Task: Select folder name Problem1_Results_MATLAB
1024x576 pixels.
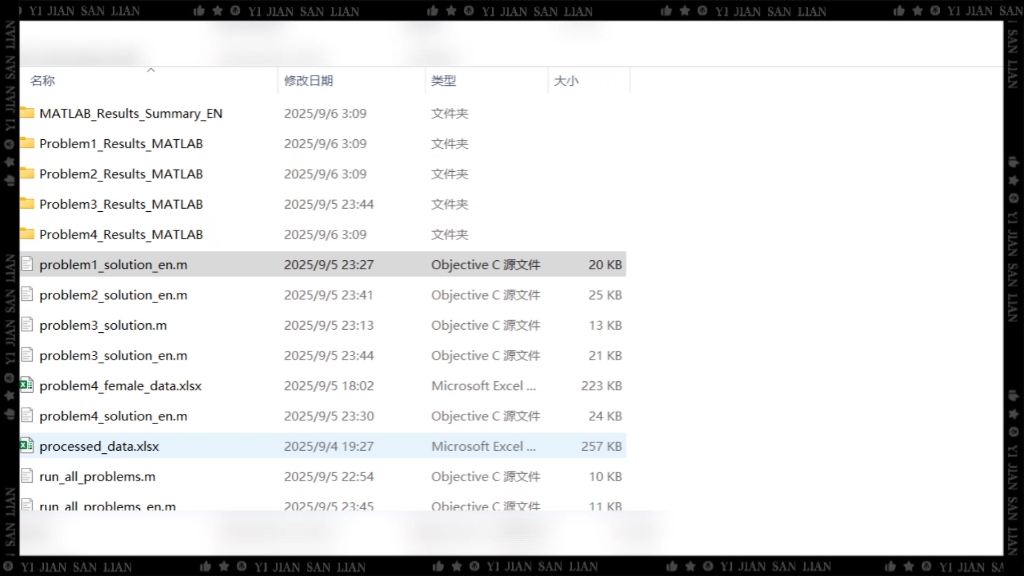Action: click(x=121, y=143)
